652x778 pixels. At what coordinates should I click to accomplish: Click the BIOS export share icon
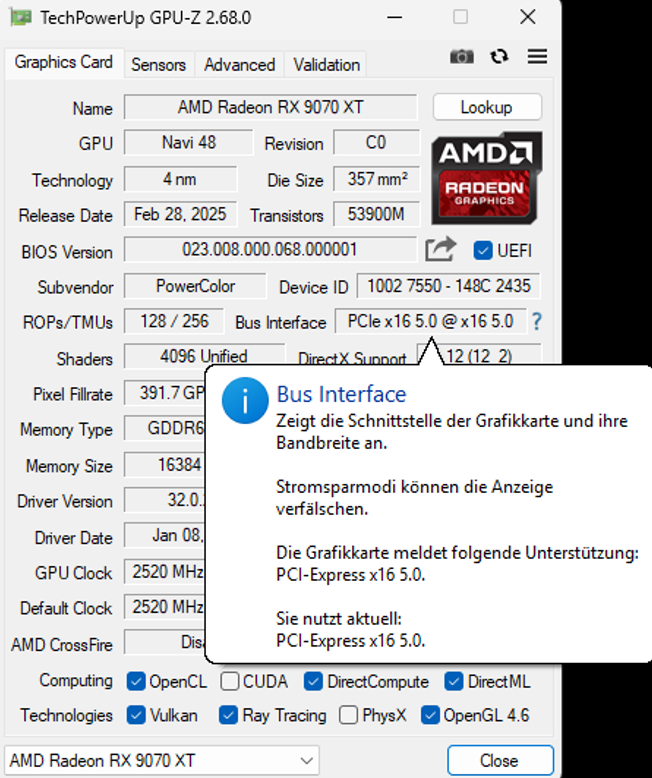coord(440,249)
